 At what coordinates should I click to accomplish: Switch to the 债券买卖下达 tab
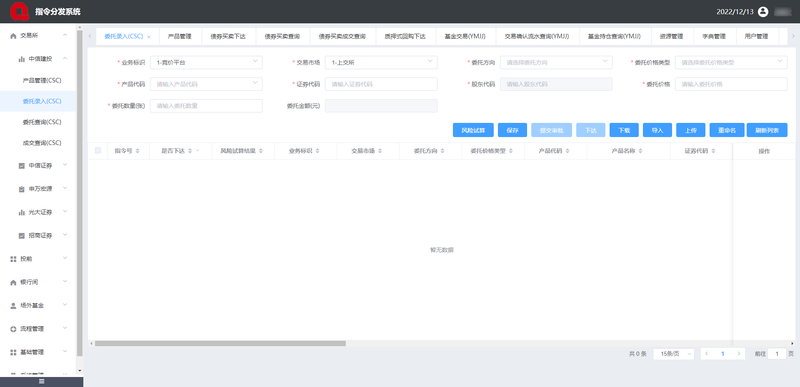[228, 36]
